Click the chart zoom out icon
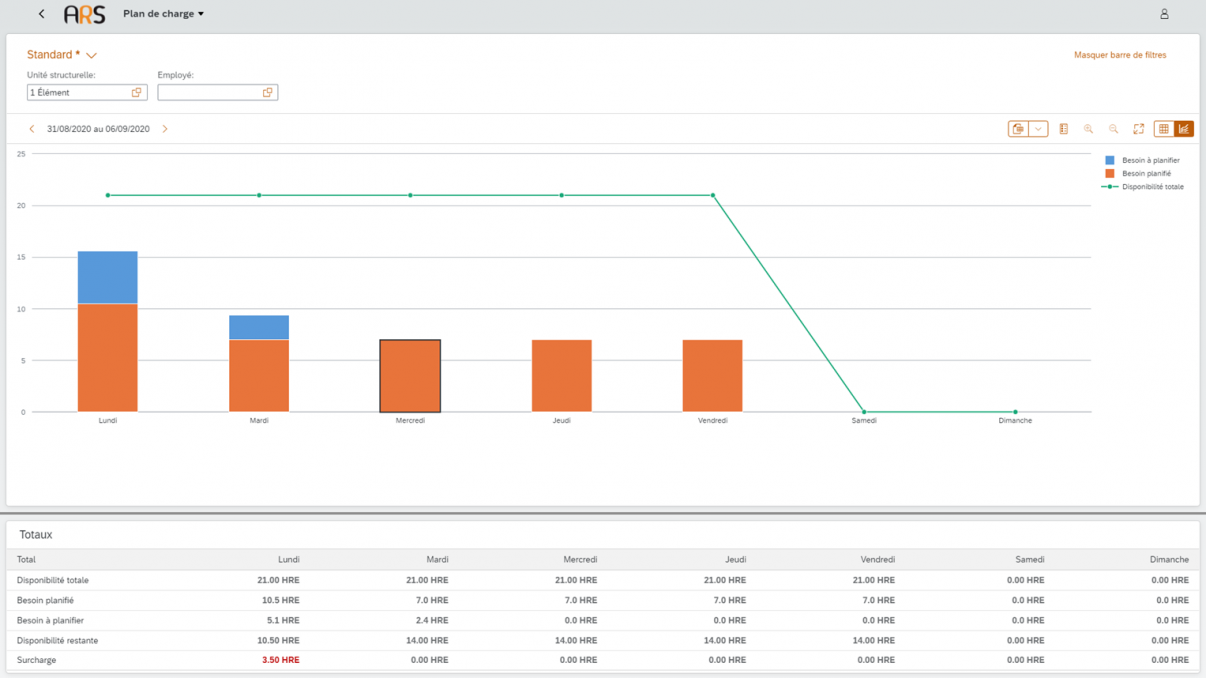The image size is (1206, 678). [1113, 129]
